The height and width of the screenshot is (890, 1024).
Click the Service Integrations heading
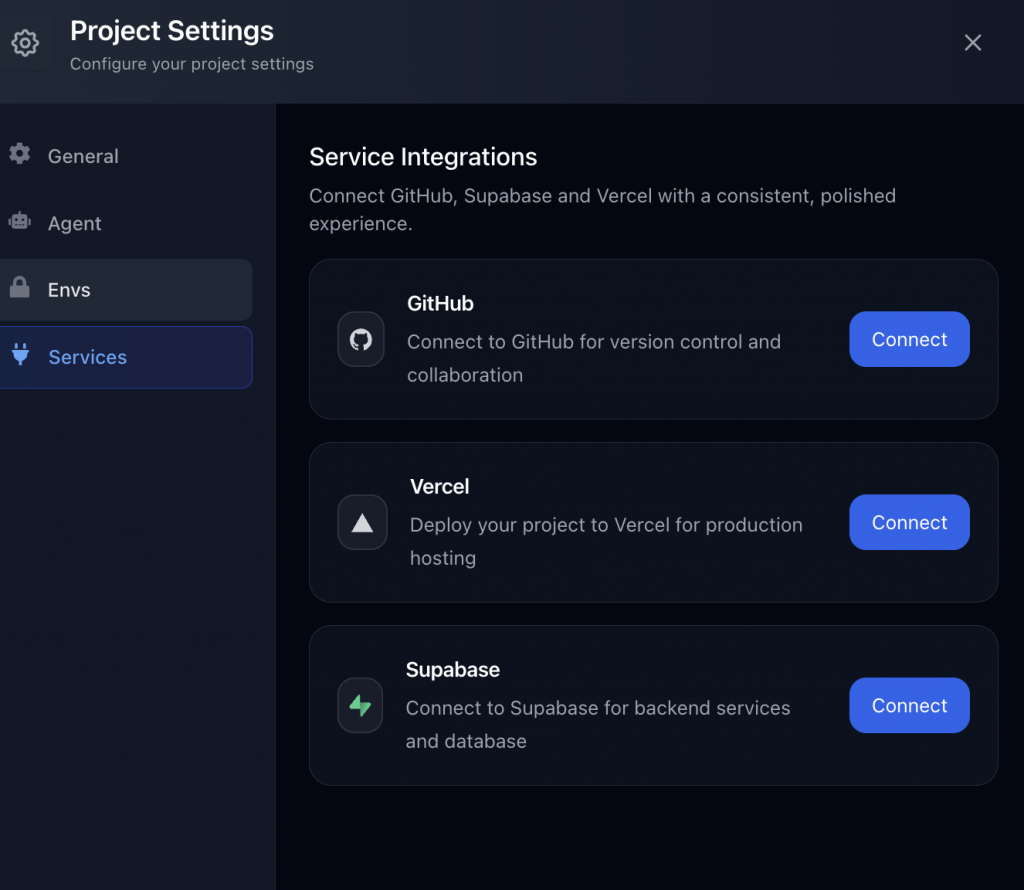(x=423, y=157)
